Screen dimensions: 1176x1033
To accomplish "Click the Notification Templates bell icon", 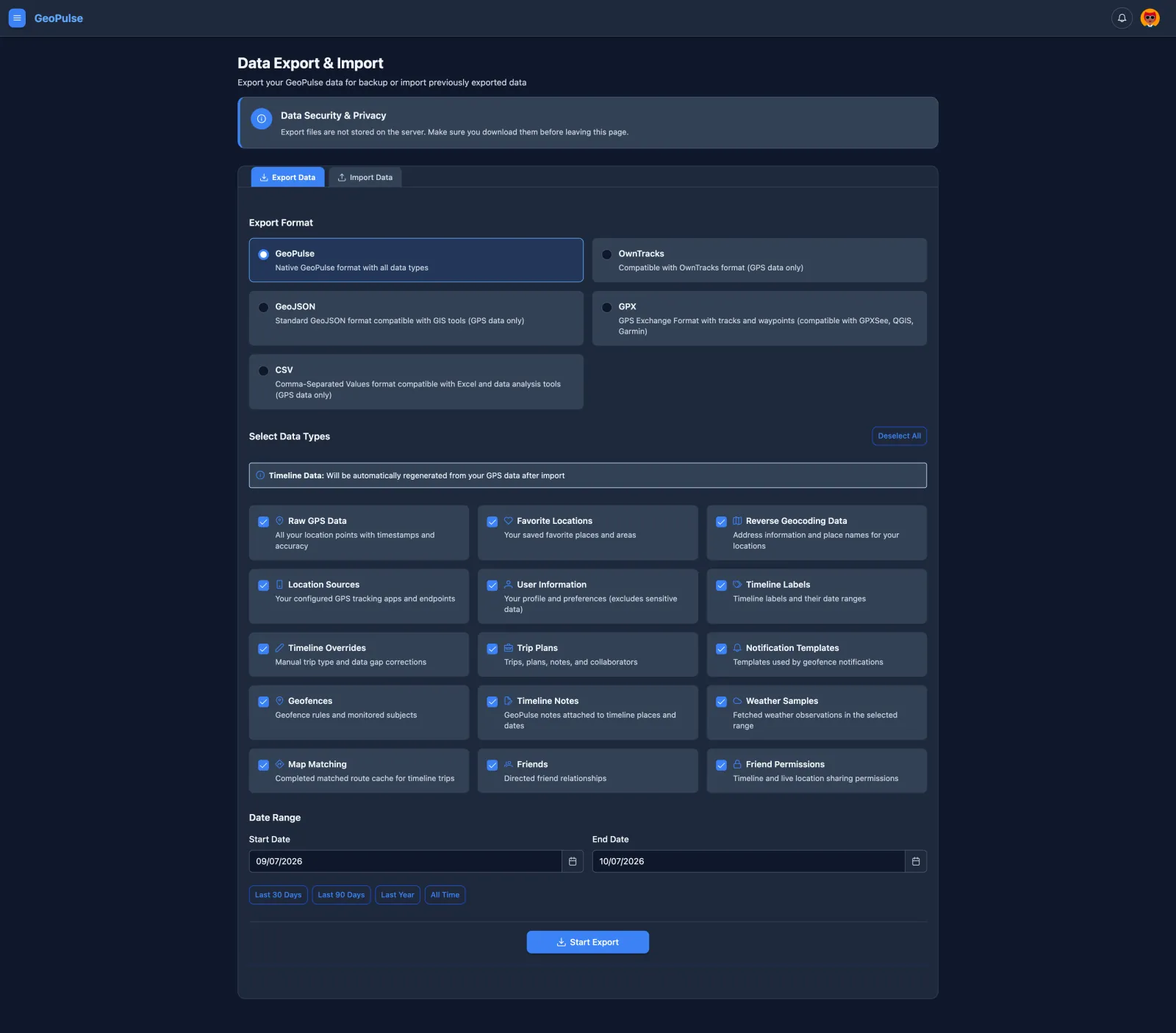I will (x=737, y=648).
